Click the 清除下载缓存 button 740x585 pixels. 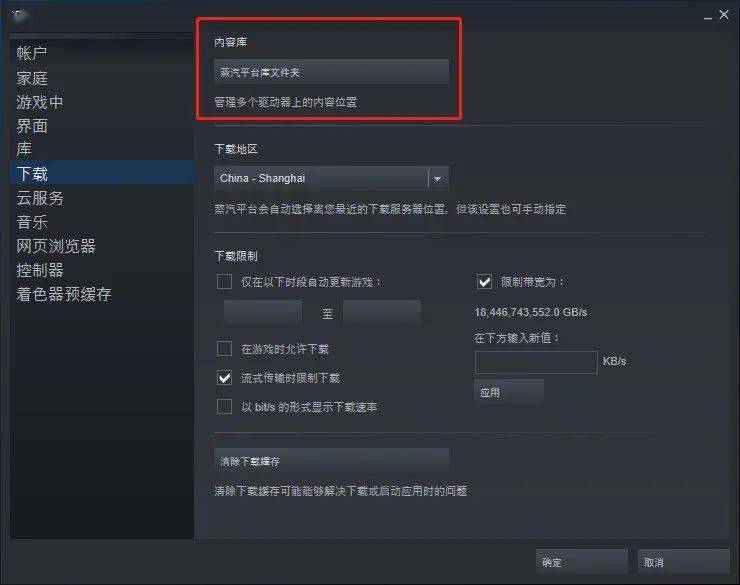pos(331,461)
